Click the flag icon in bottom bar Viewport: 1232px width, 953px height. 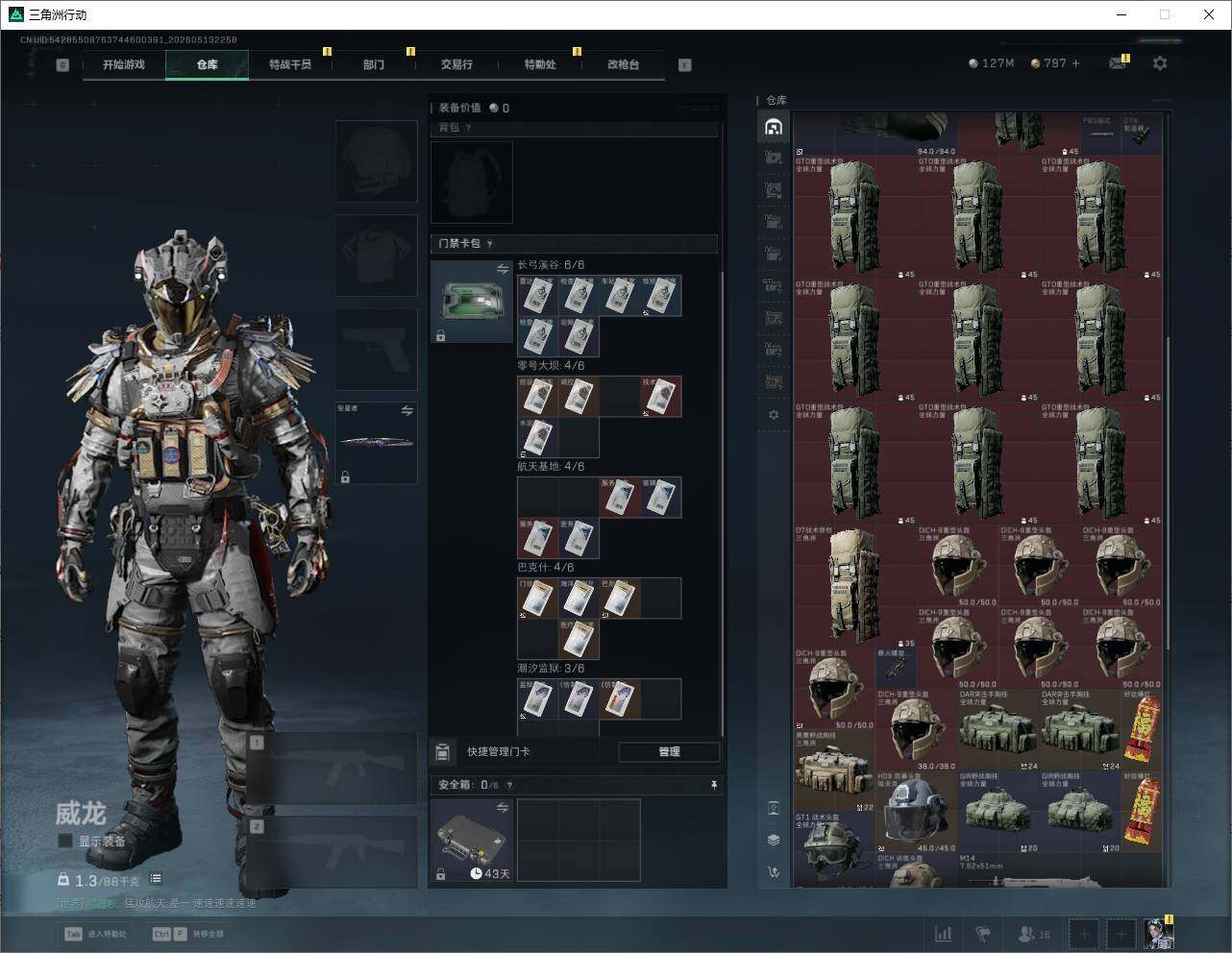tap(982, 934)
